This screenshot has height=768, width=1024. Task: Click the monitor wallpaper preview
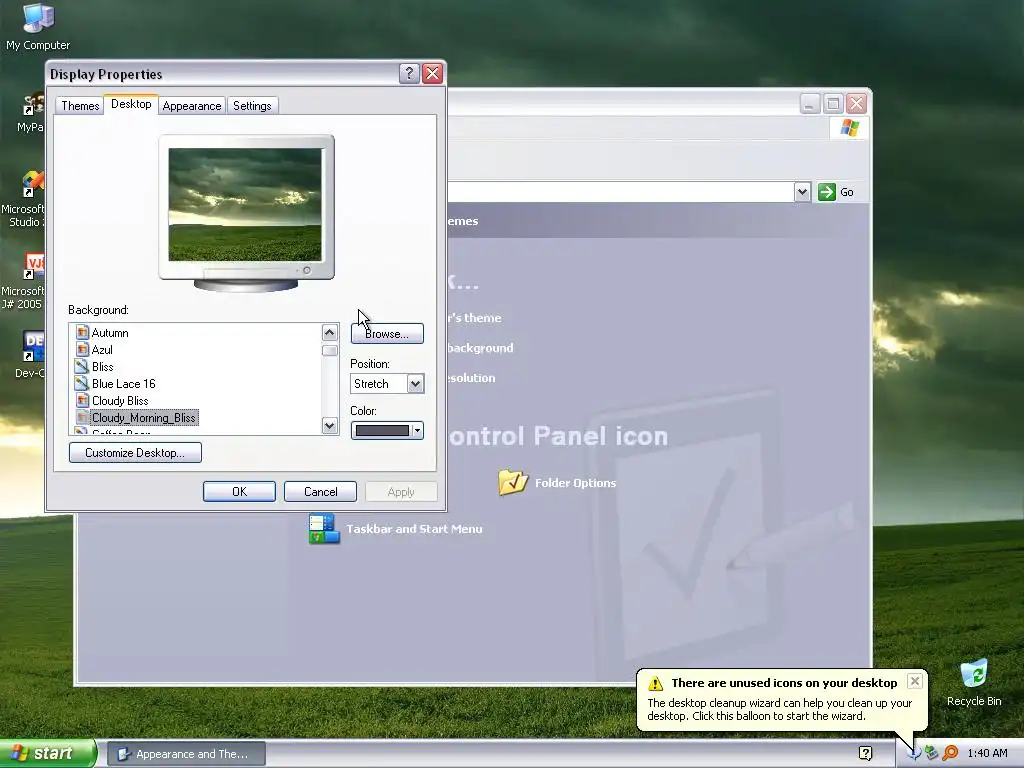pos(245,204)
